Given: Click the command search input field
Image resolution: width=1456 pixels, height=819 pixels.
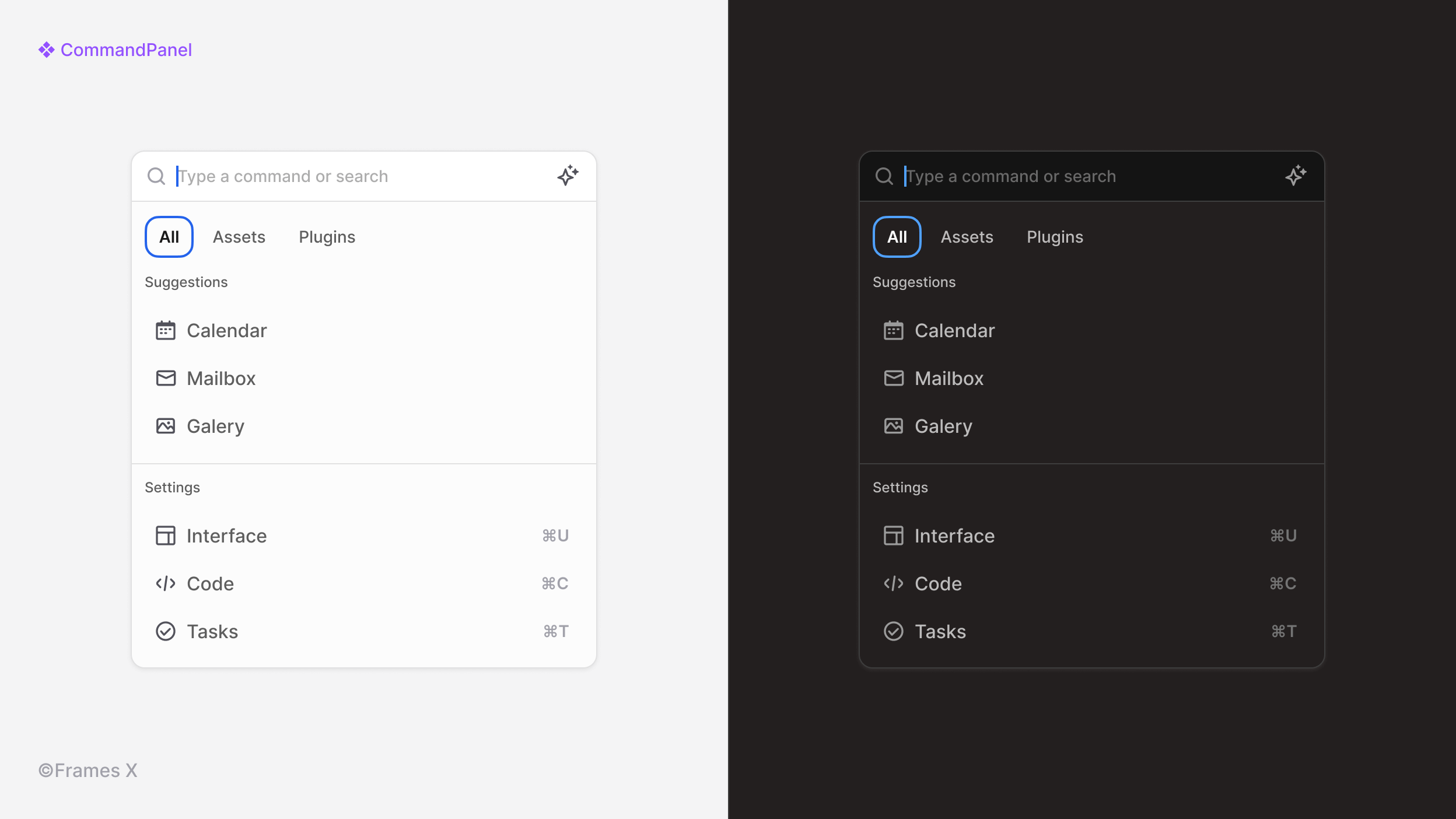Looking at the screenshot, I should 363,175.
